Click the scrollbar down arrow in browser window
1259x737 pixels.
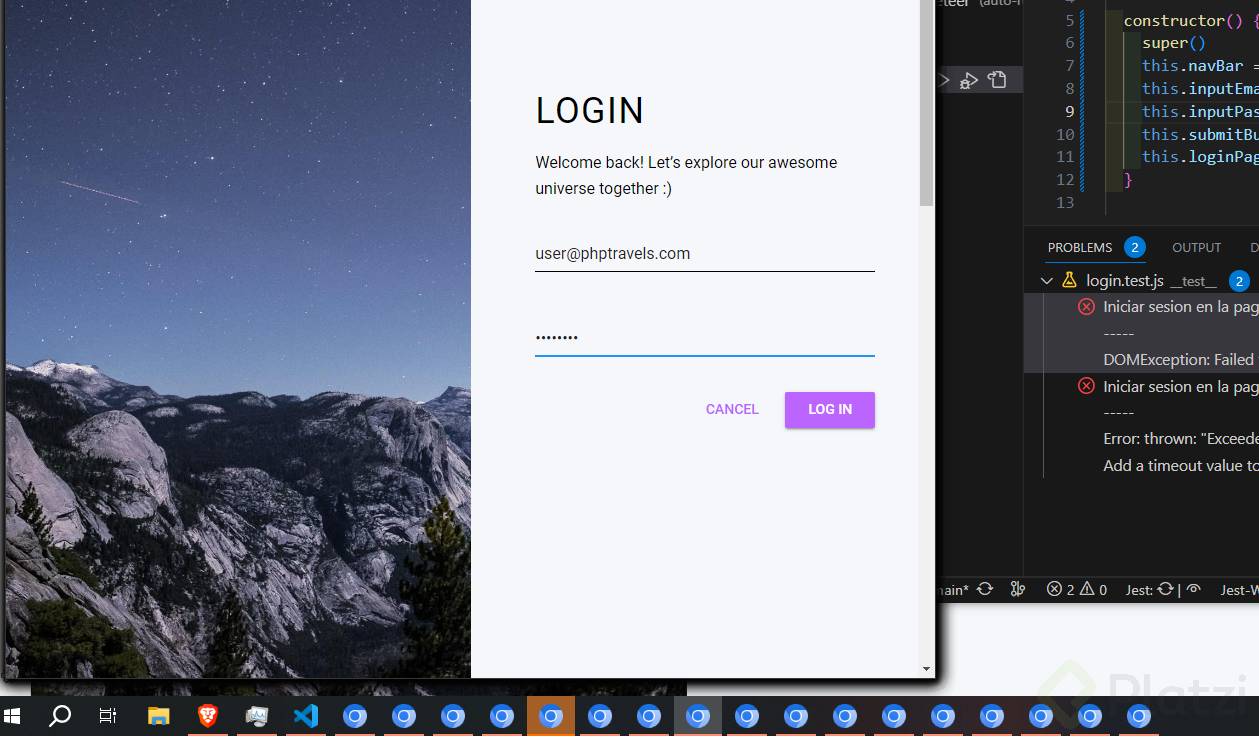tap(927, 669)
